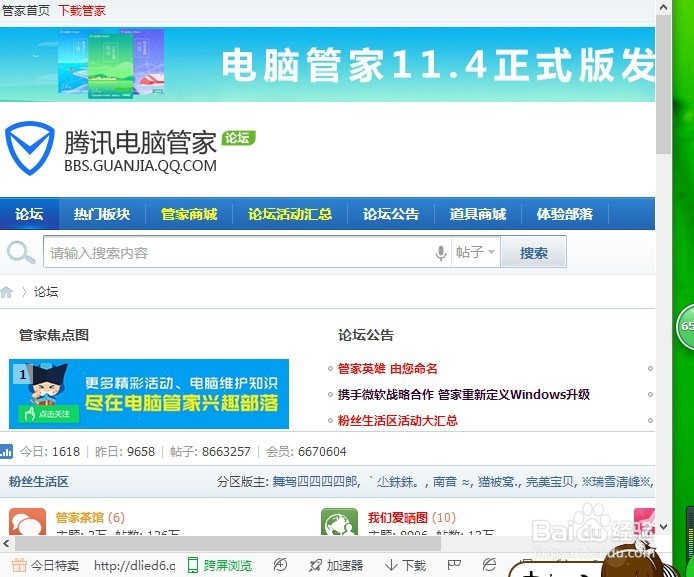
Task: Open the 热门板块 navigation tab
Action: [x=102, y=214]
